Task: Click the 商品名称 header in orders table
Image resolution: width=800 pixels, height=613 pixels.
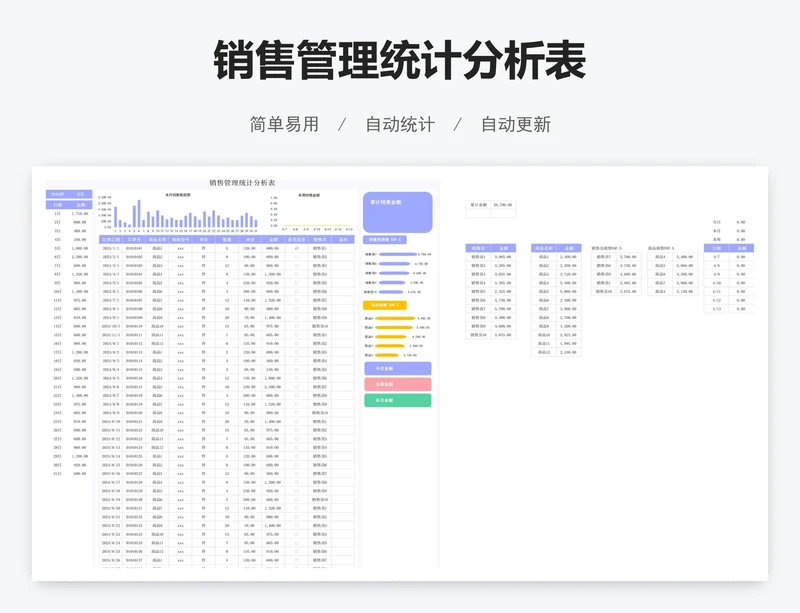Action: coord(157,239)
